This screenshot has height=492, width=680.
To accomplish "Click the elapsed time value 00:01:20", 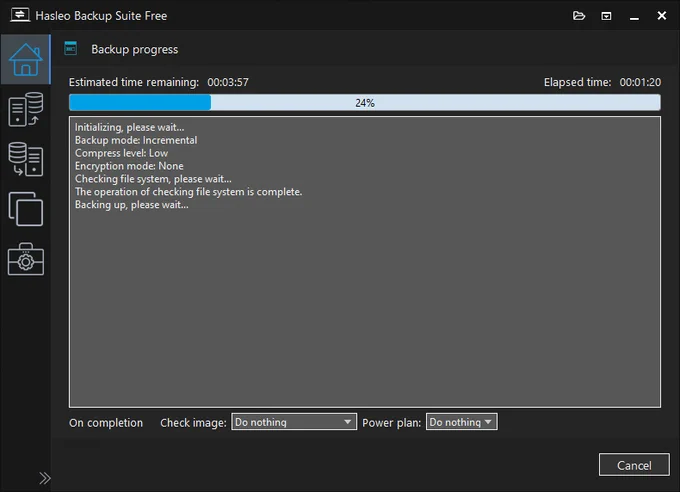I will pyautogui.click(x=640, y=82).
